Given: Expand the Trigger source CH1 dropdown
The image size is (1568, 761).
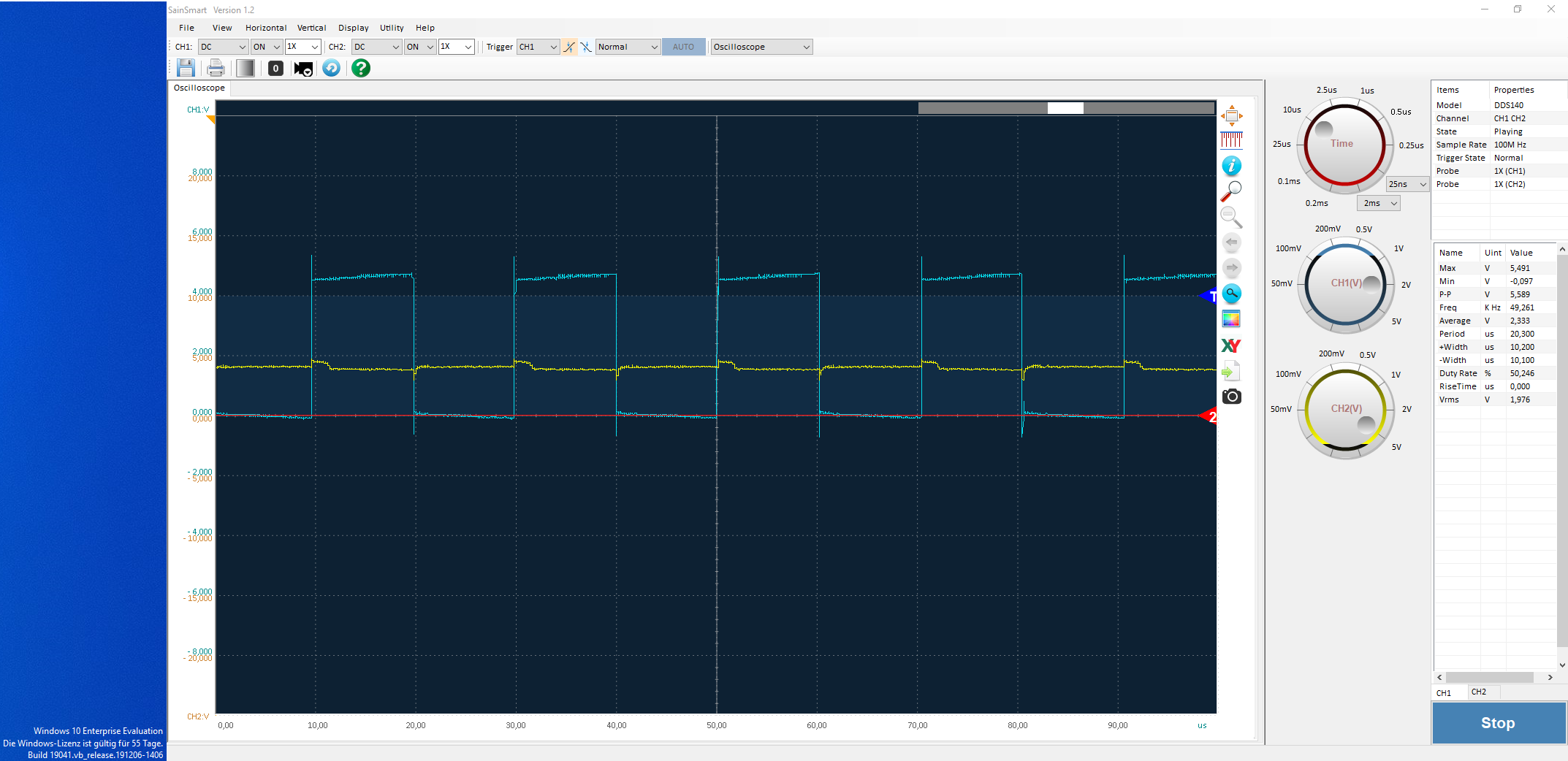Looking at the screenshot, I should (x=538, y=47).
